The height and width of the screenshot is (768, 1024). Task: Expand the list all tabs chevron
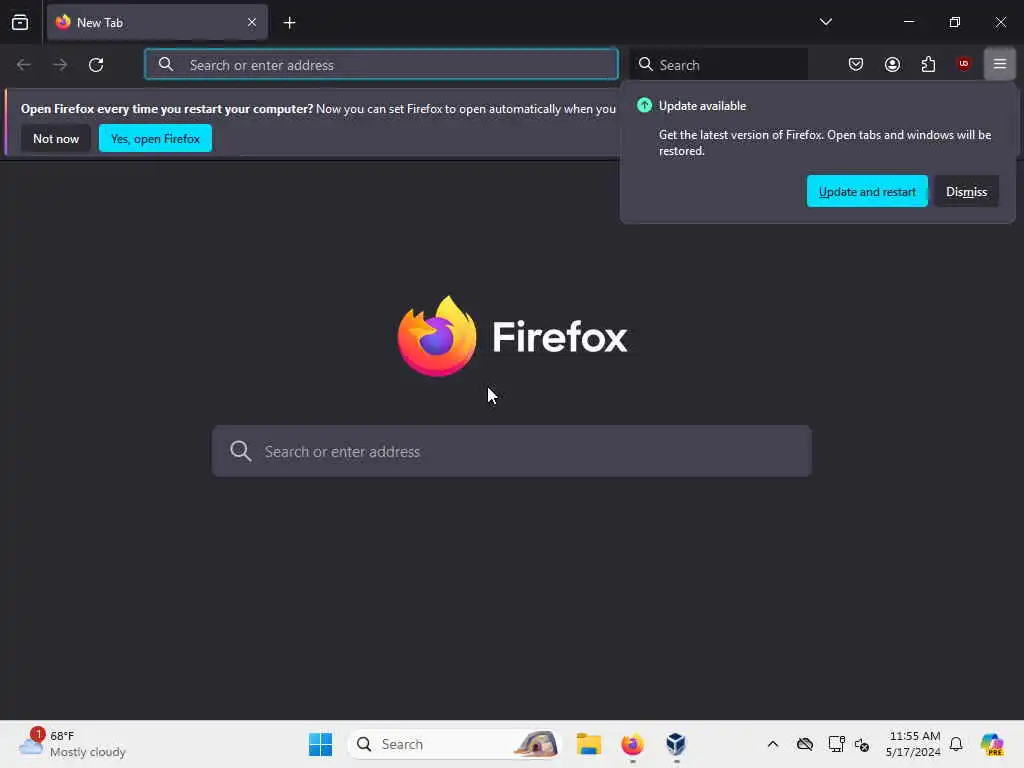(x=825, y=22)
